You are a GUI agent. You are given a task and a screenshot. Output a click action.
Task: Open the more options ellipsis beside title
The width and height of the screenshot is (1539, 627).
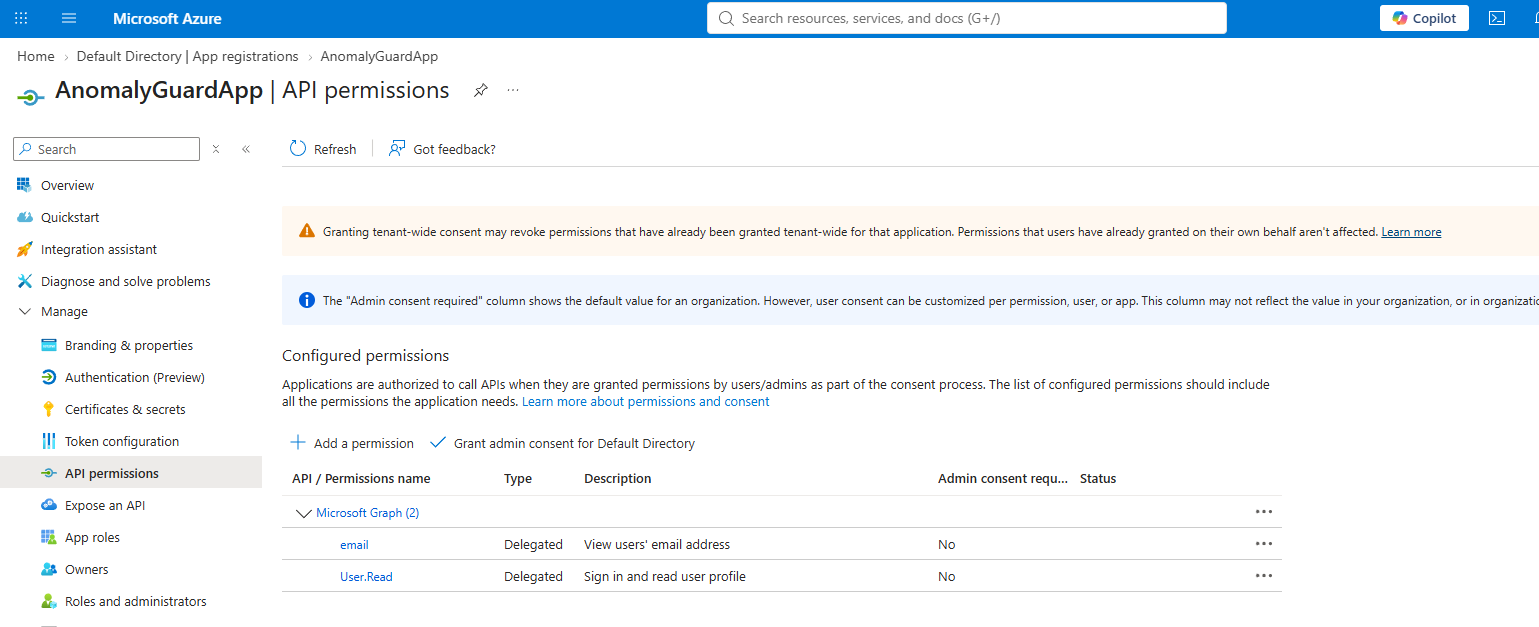tap(513, 90)
